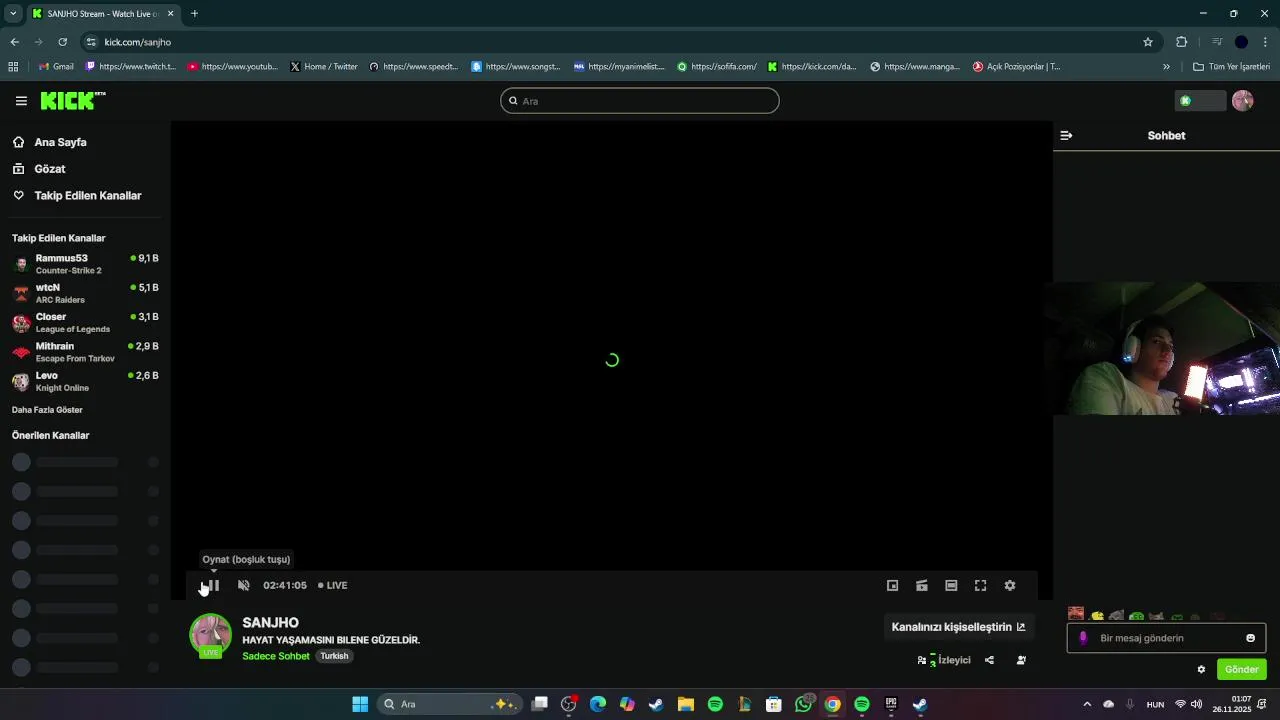Open the Gmail bookmark

56,67
